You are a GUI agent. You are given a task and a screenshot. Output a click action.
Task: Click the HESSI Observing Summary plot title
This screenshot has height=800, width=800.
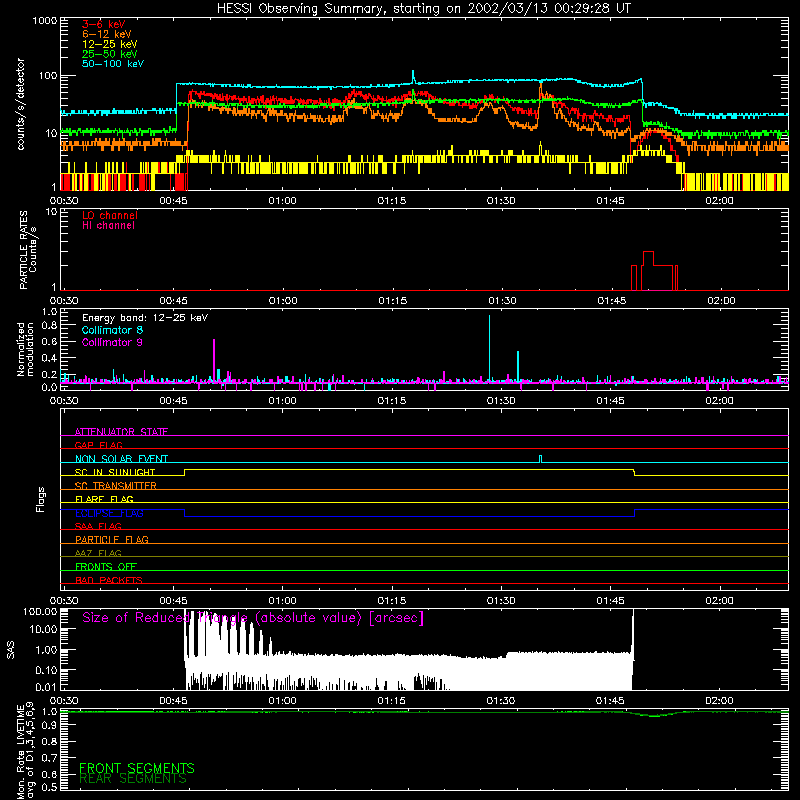(x=423, y=8)
